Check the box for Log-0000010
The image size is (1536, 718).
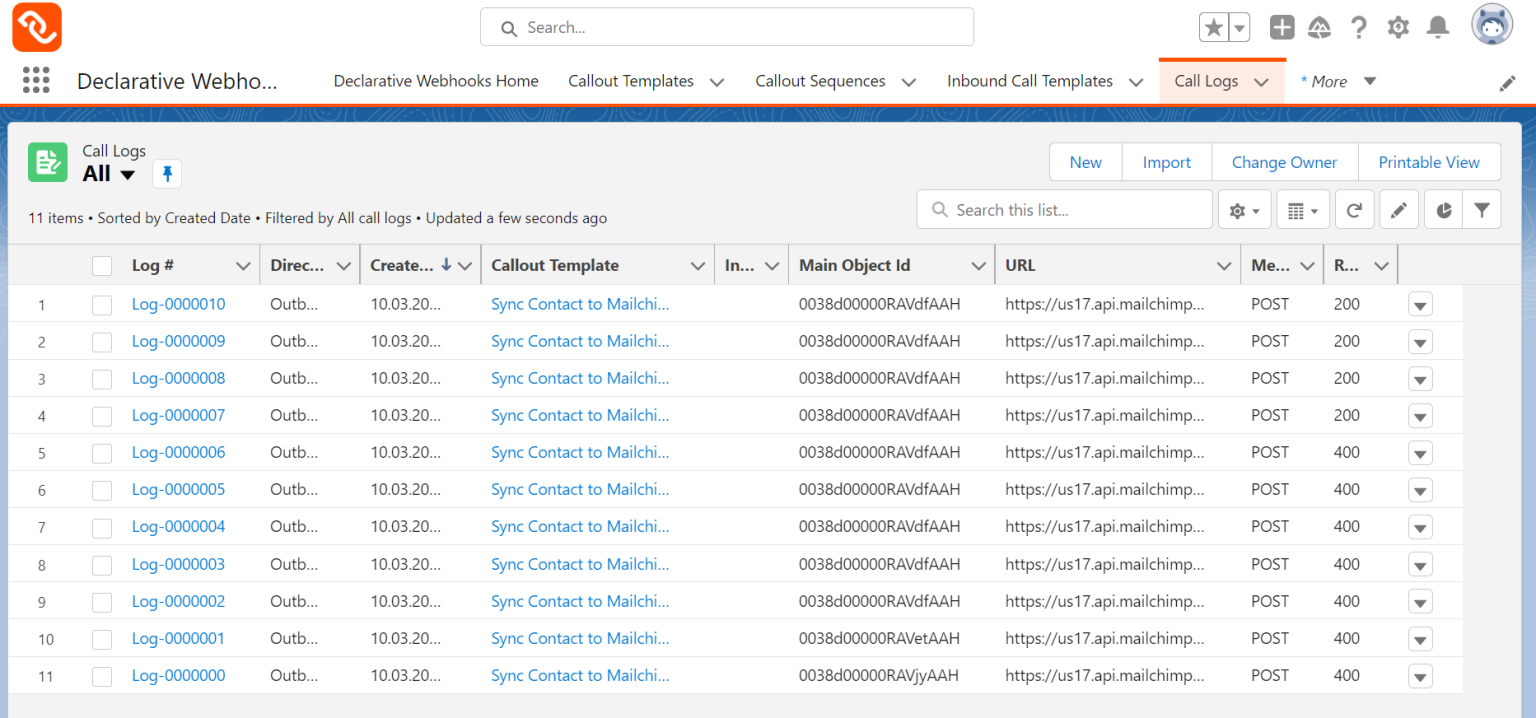pos(102,305)
